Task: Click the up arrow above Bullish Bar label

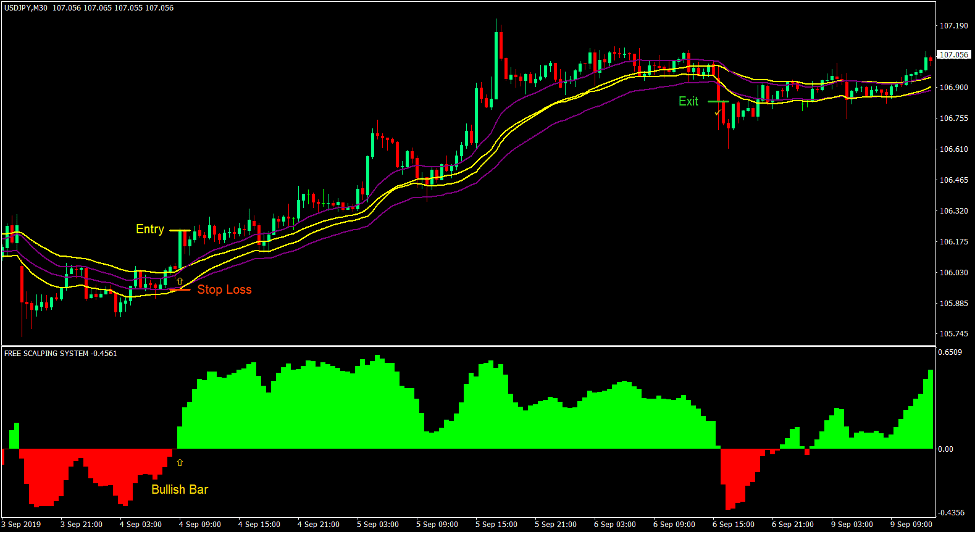Action: [180, 463]
